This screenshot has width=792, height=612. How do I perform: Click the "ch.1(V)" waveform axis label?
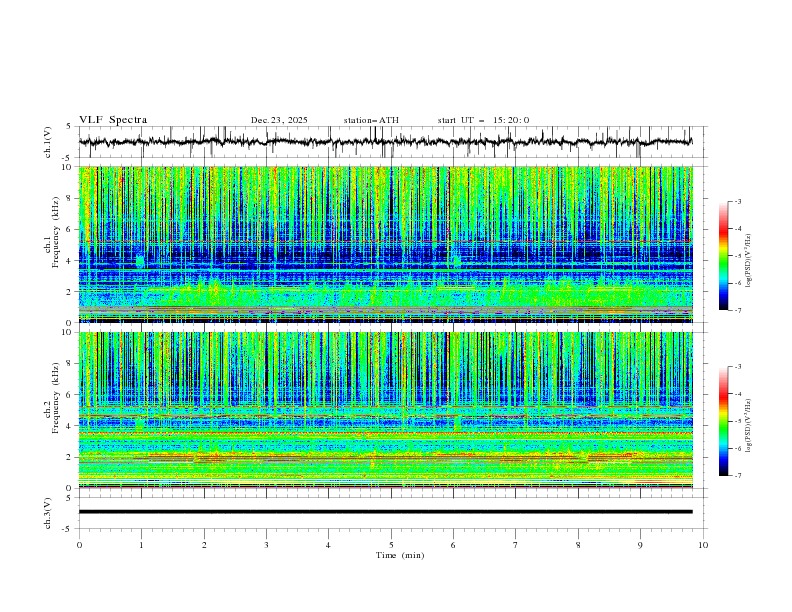click(48, 142)
